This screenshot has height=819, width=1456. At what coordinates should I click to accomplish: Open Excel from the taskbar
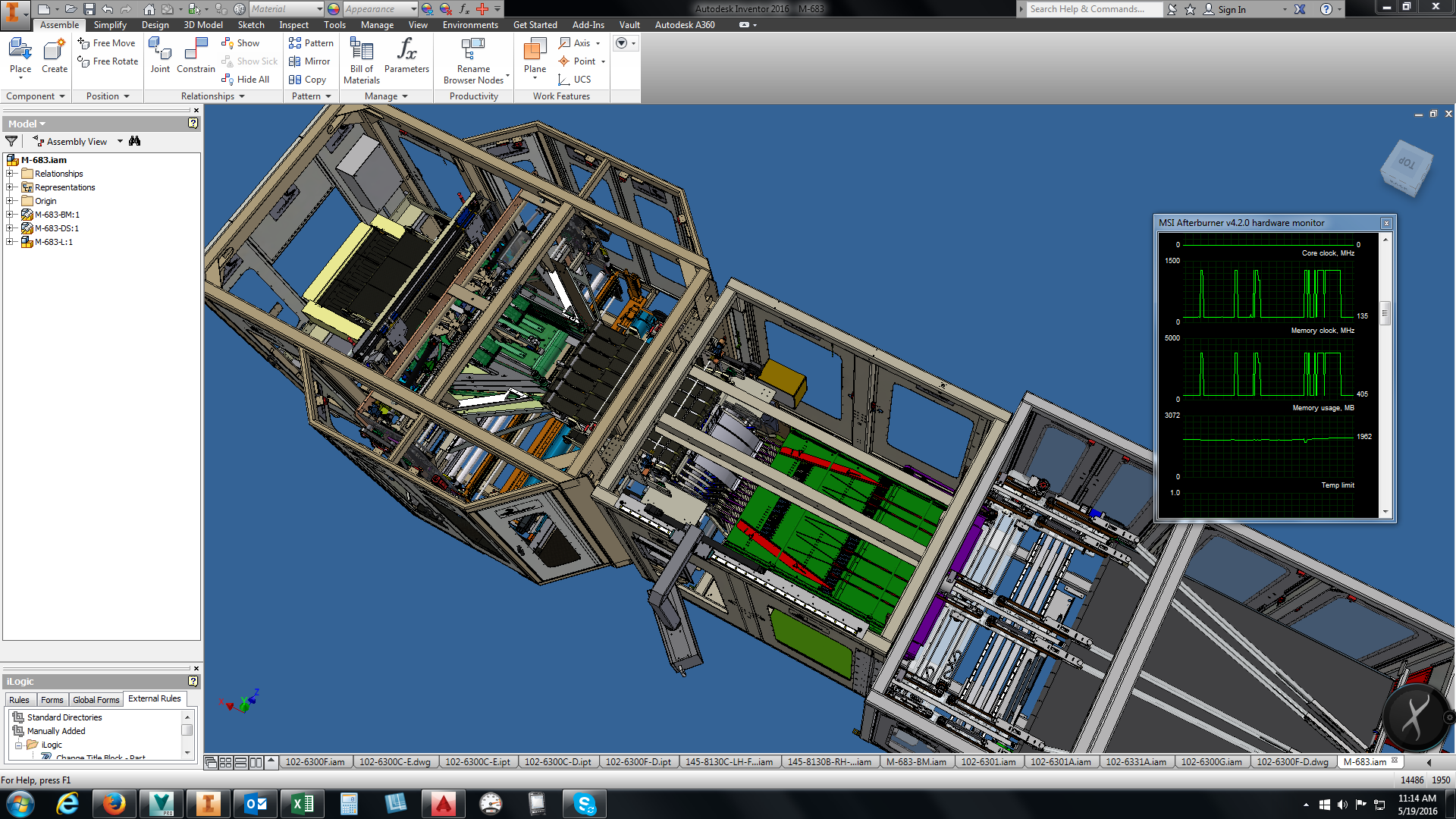(302, 803)
